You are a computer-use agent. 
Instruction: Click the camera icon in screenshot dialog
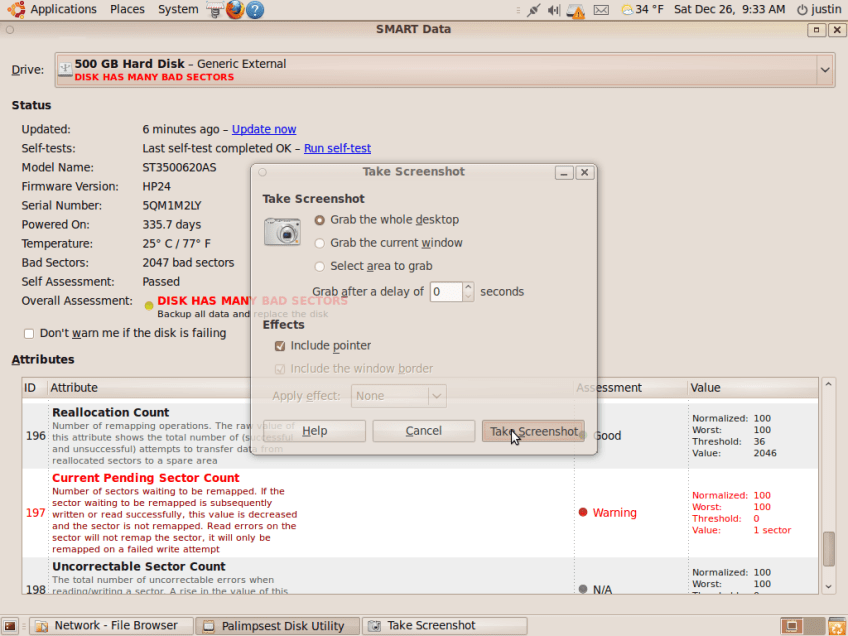pos(282,232)
